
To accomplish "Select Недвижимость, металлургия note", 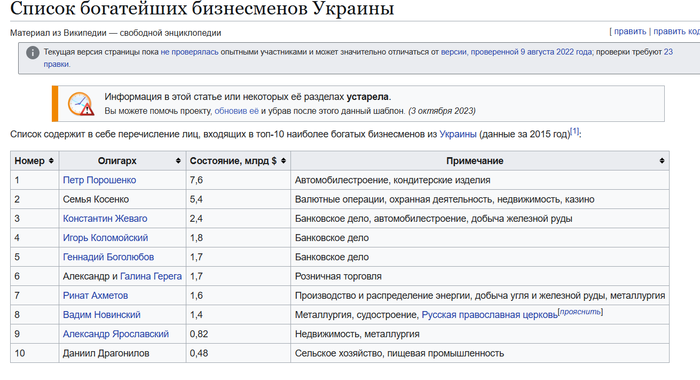I will [x=357, y=334].
